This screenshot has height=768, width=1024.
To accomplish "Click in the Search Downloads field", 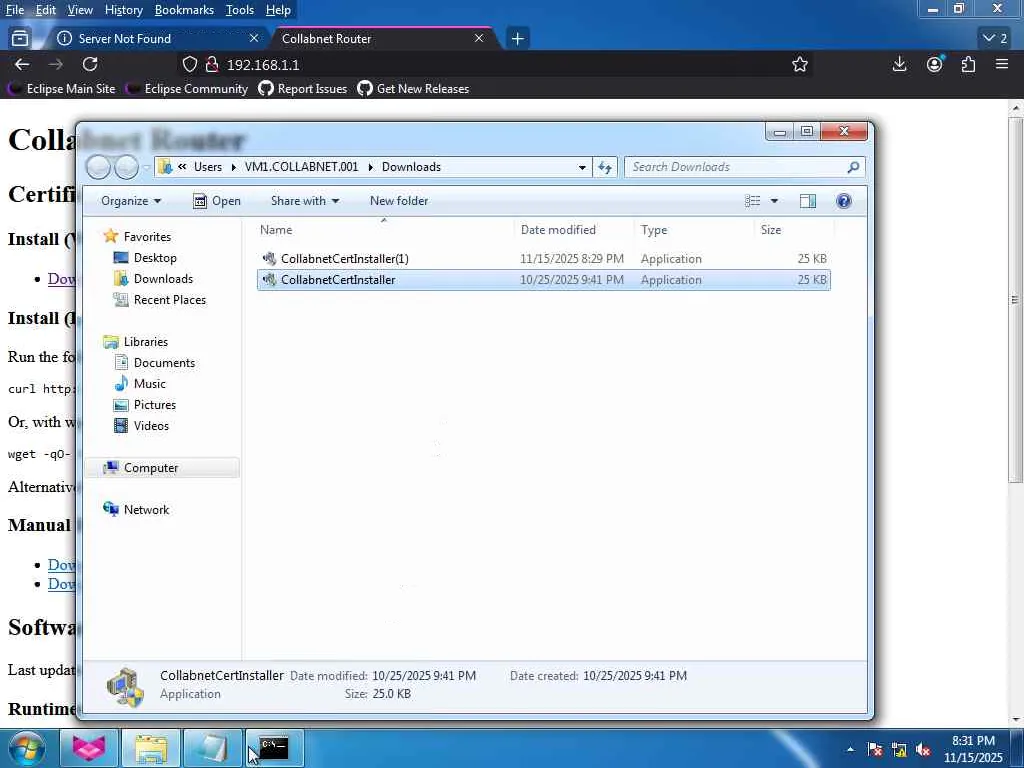I will [735, 167].
